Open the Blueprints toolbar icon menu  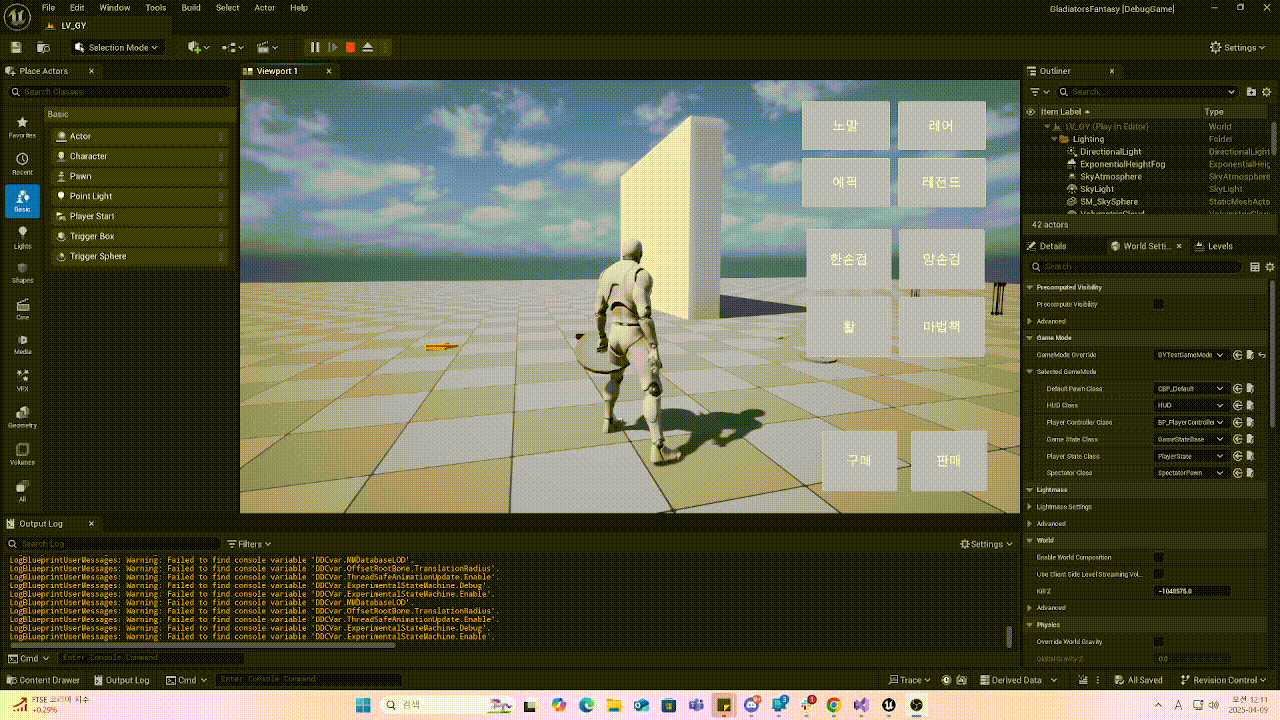(233, 47)
